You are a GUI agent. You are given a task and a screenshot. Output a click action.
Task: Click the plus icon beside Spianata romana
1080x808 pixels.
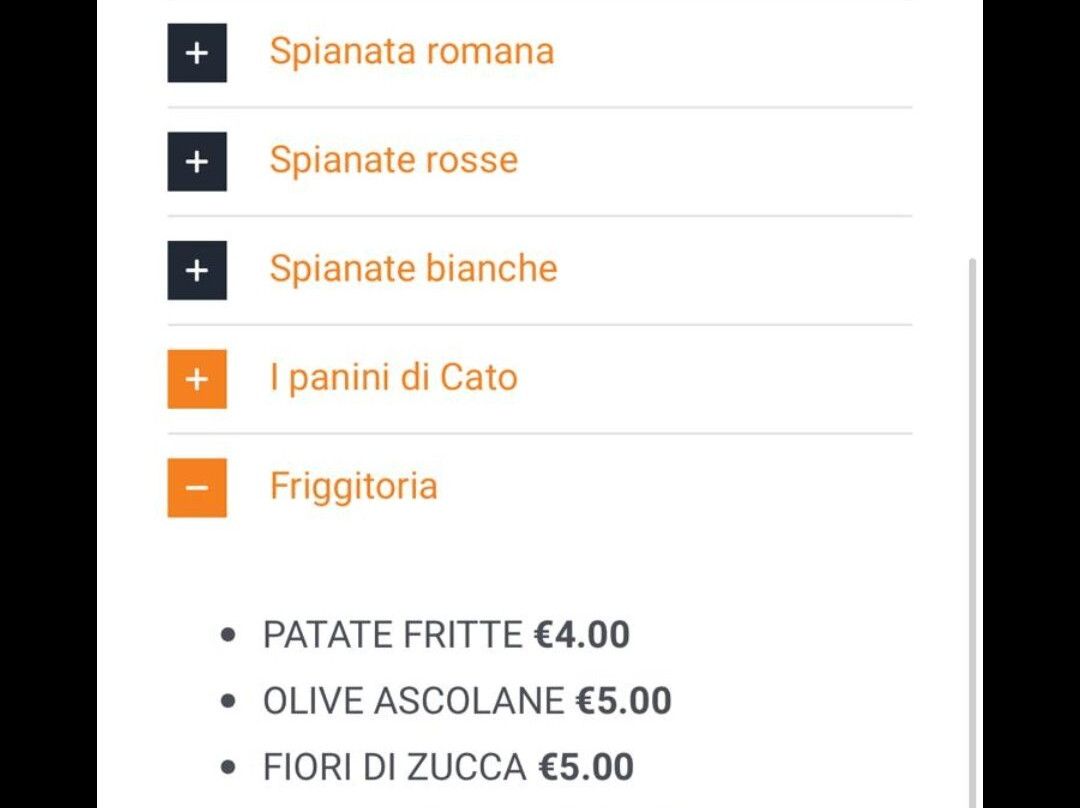pos(197,52)
